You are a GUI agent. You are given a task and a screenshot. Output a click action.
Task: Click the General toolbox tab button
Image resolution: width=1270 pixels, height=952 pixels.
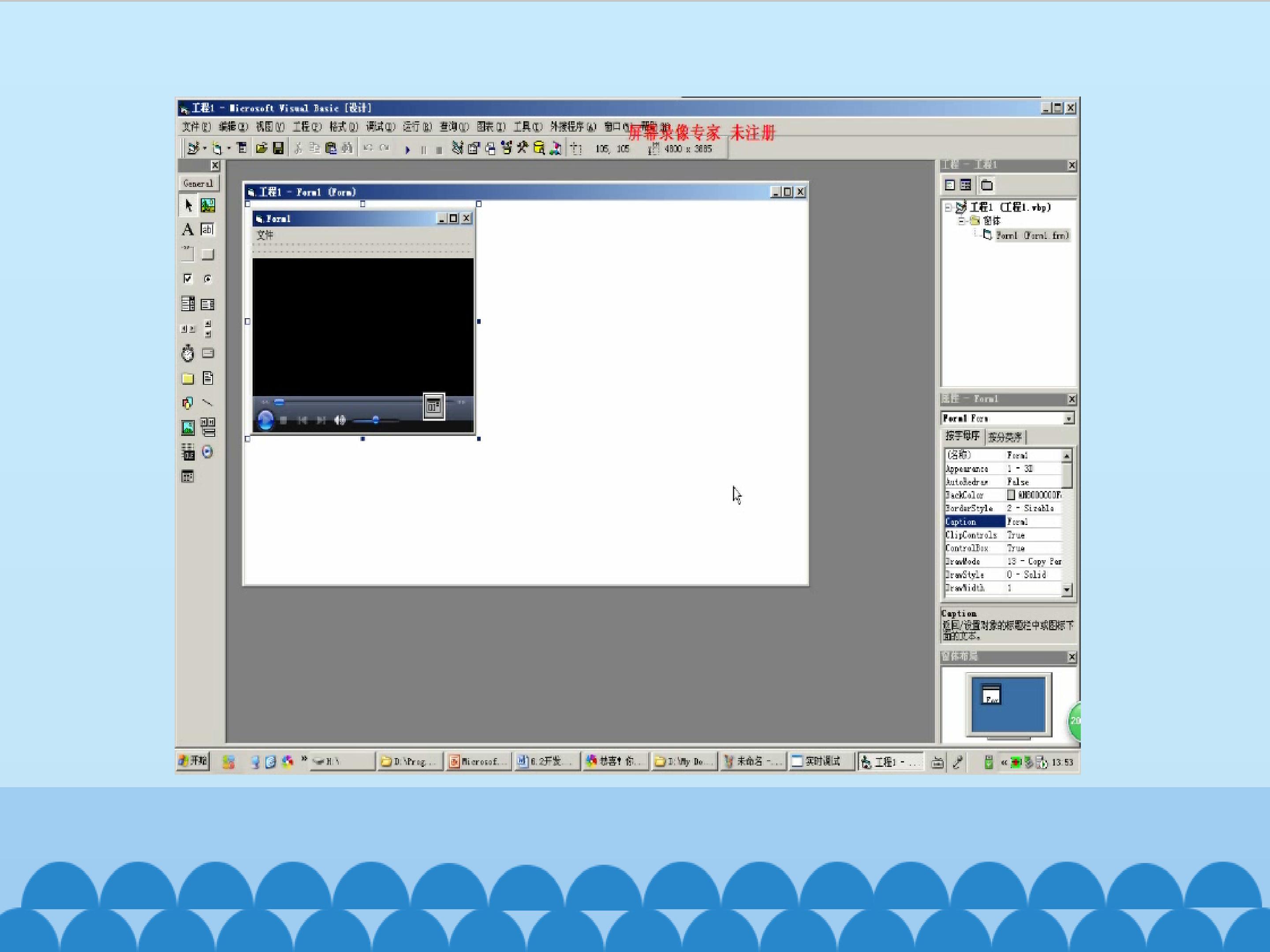click(x=198, y=184)
